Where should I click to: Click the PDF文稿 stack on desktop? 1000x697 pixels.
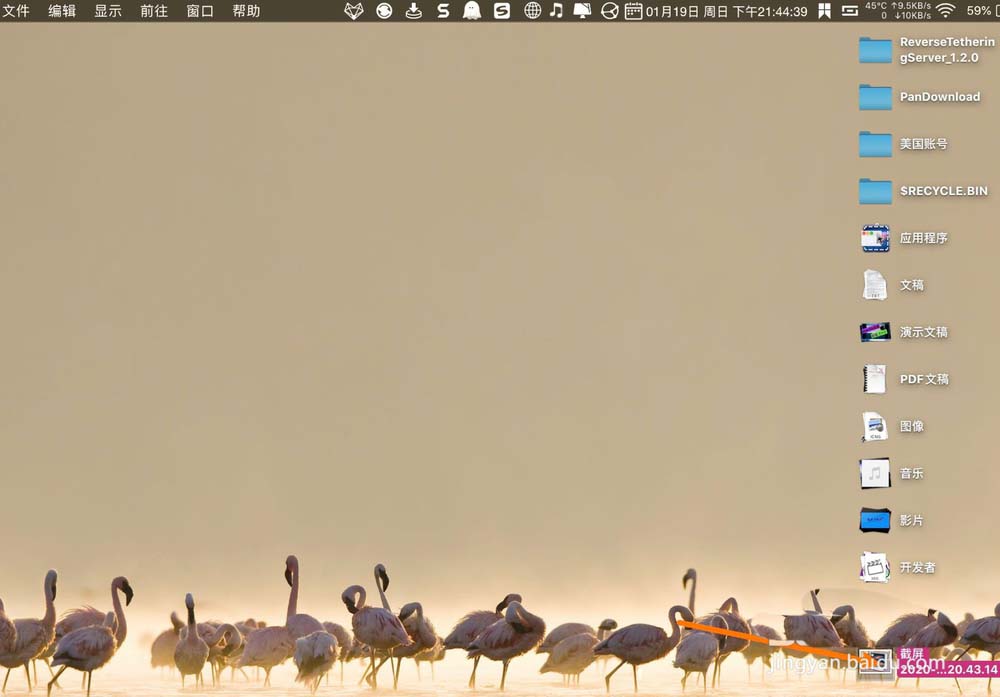click(875, 379)
